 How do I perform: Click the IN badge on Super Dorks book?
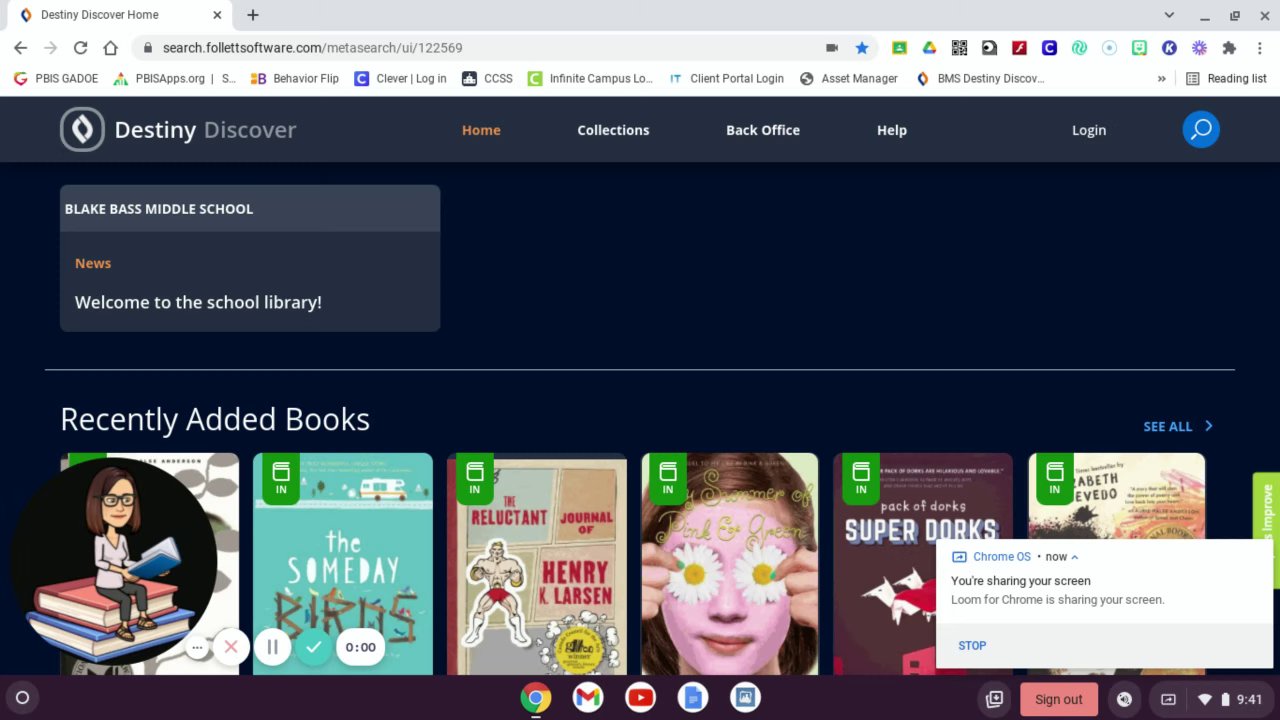861,478
